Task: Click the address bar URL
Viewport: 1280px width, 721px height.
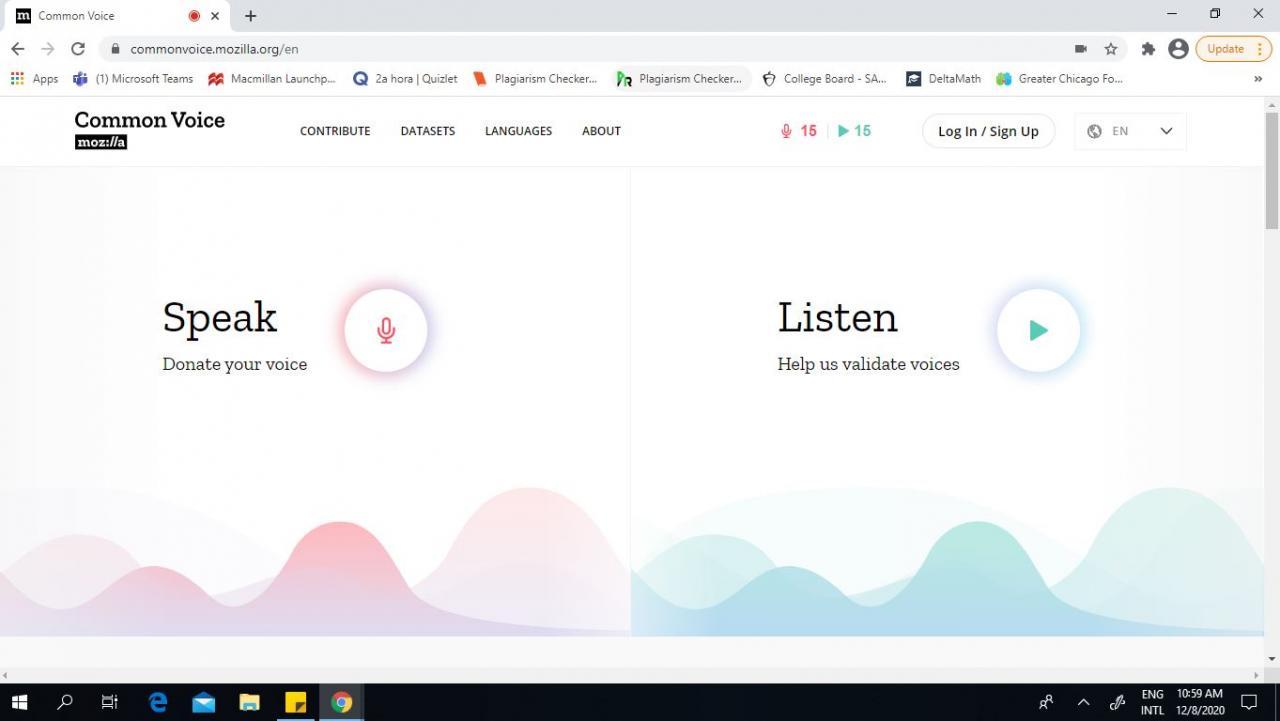Action: (214, 48)
